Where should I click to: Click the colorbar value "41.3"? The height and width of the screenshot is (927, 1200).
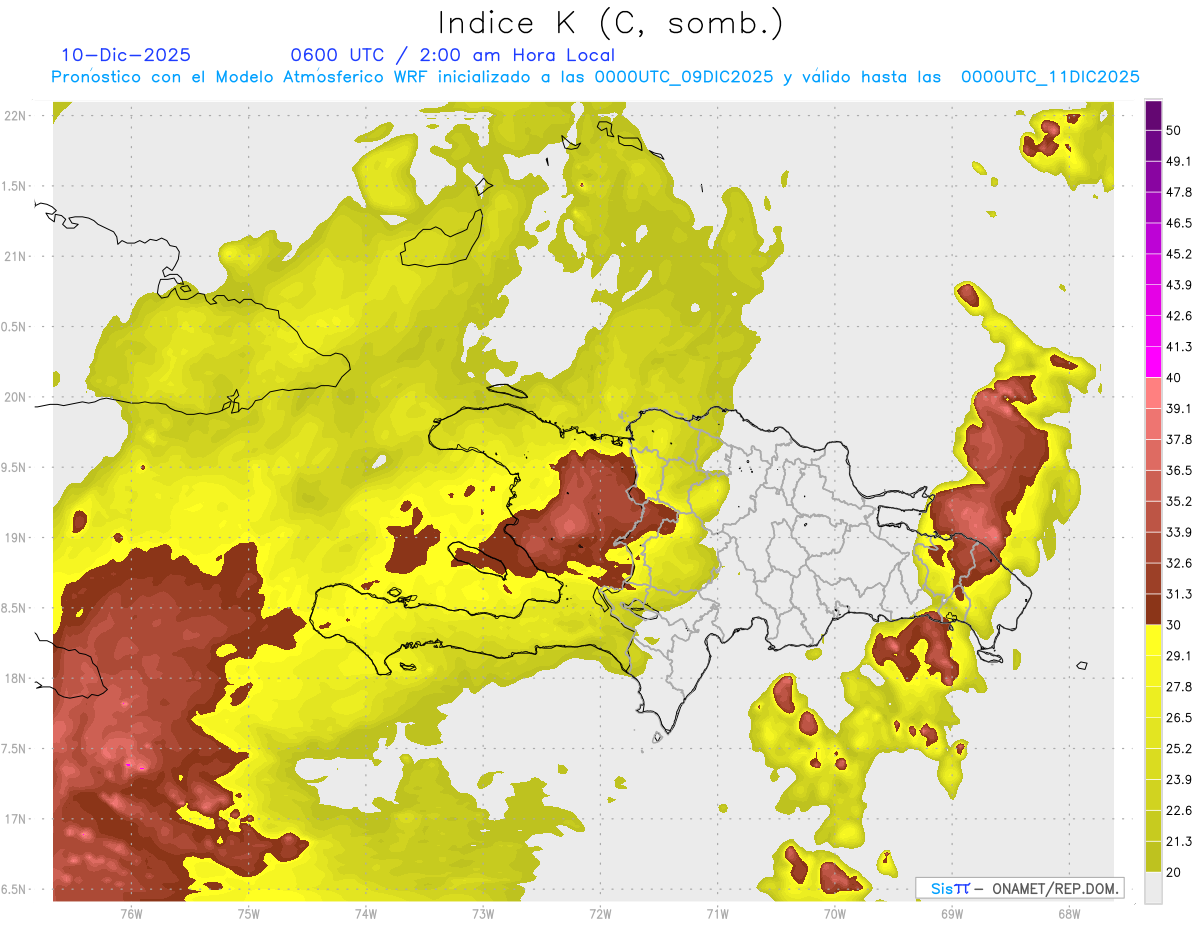pos(1179,347)
